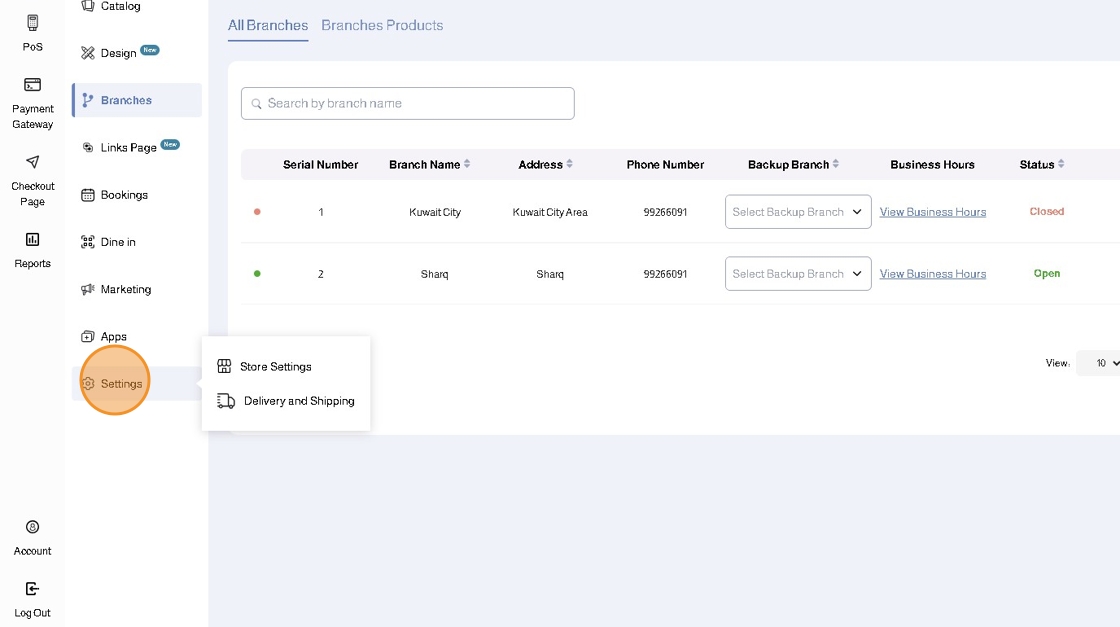Open the PoS terminal icon

click(x=32, y=23)
